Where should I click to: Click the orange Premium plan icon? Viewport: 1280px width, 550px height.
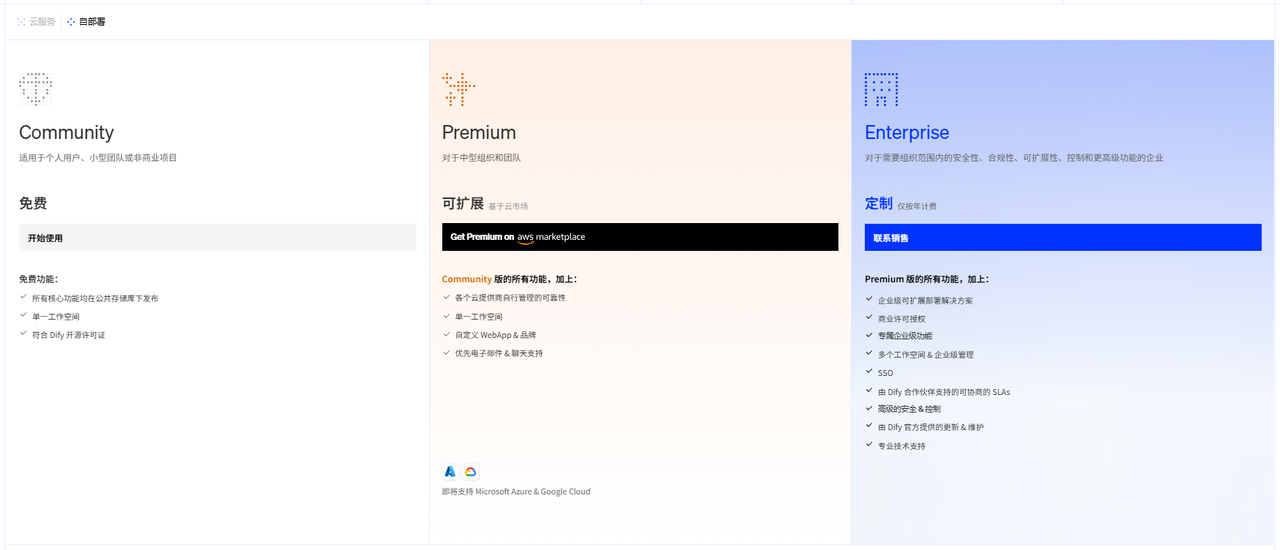(458, 89)
